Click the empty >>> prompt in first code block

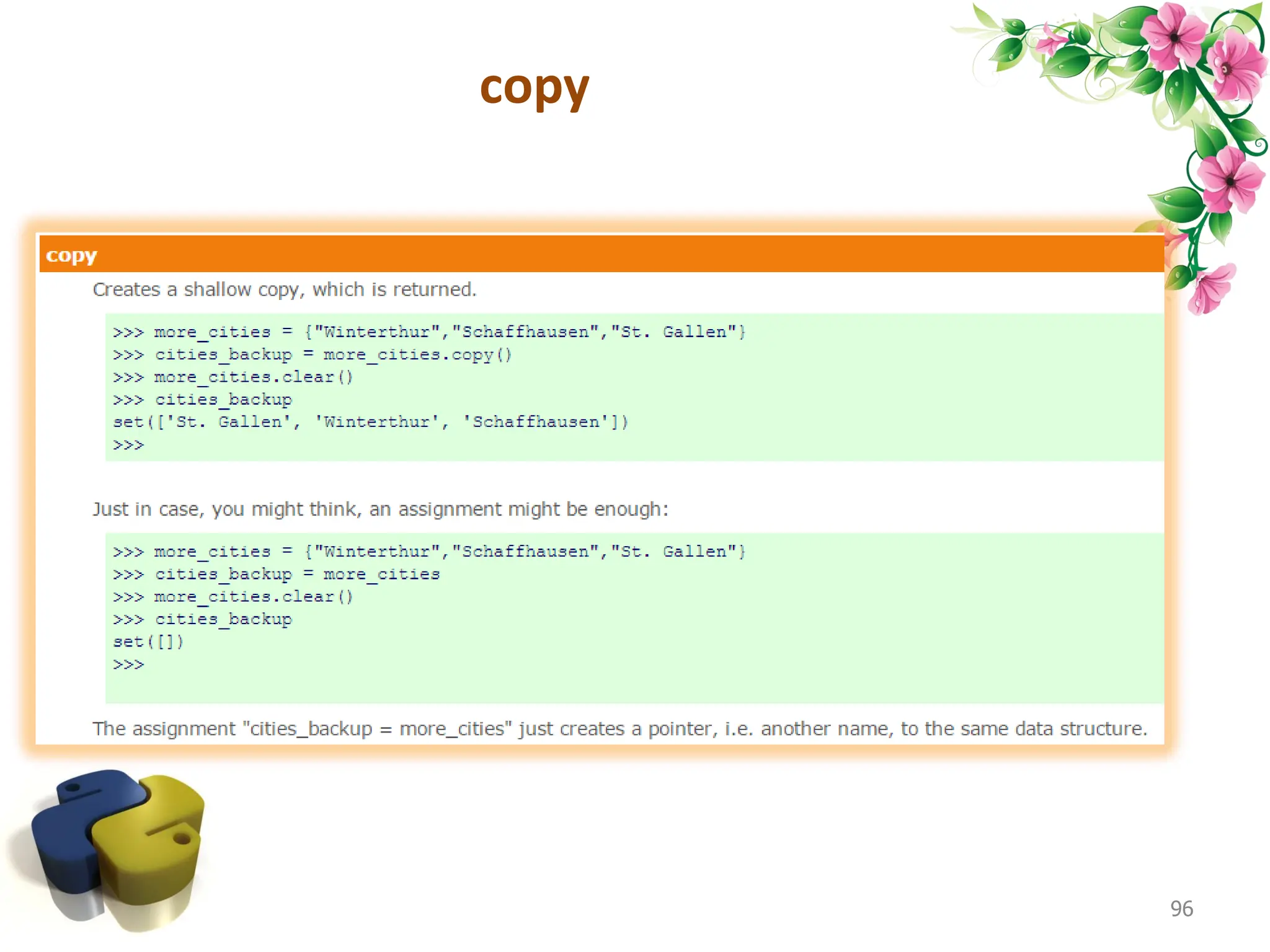[x=128, y=445]
